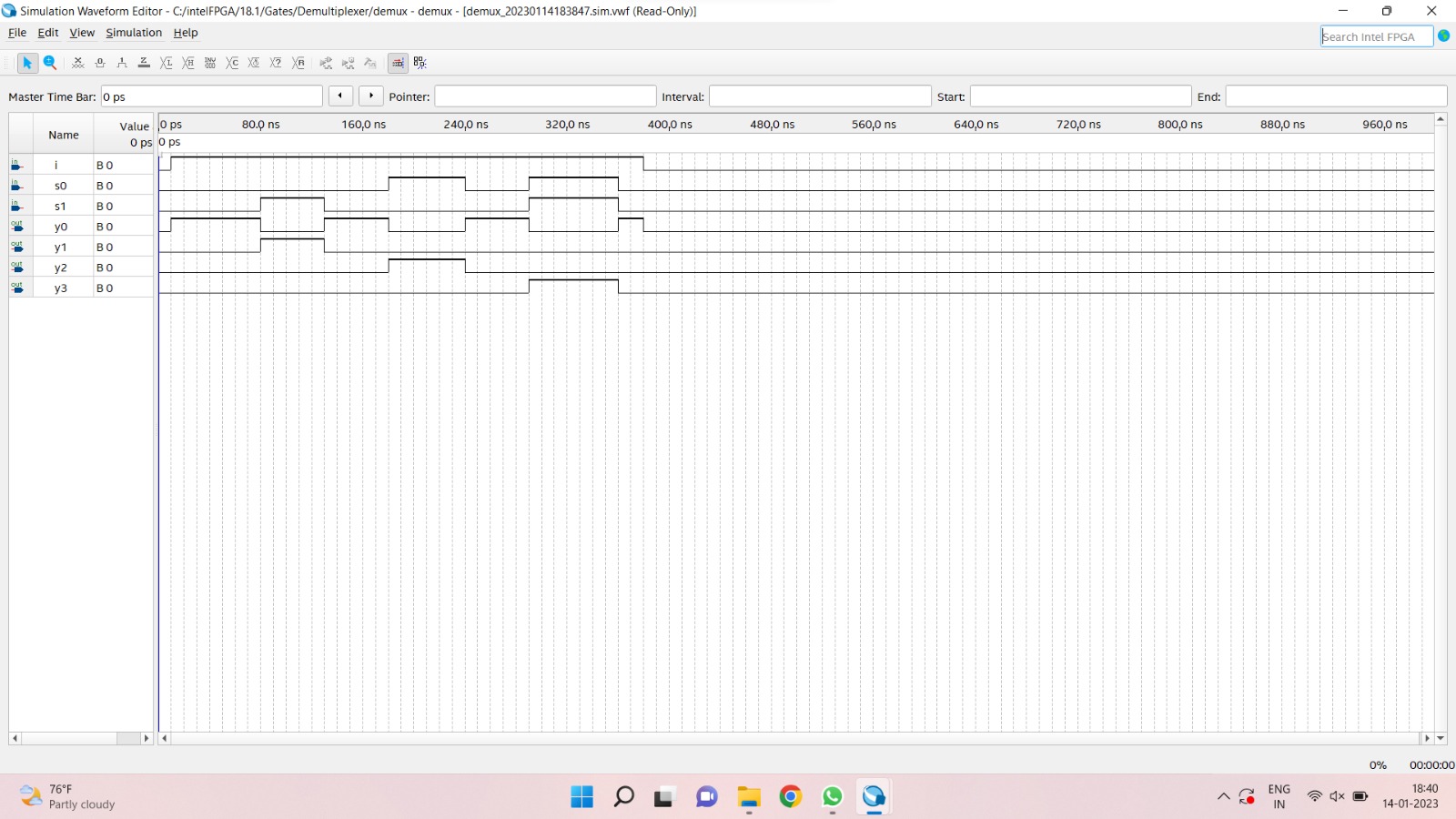This screenshot has width=1456, height=819.
Task: Select the y2 output signal name
Action: (61, 267)
